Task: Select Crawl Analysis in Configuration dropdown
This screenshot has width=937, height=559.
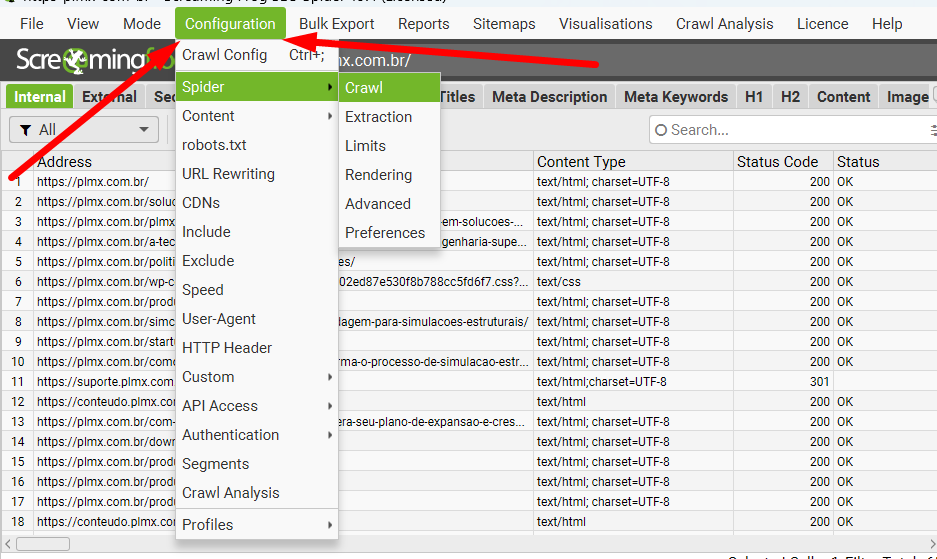Action: [256, 493]
